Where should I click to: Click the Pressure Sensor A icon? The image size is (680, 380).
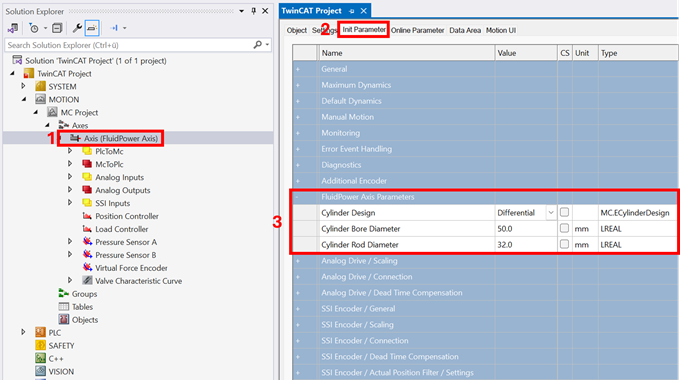pyautogui.click(x=87, y=242)
